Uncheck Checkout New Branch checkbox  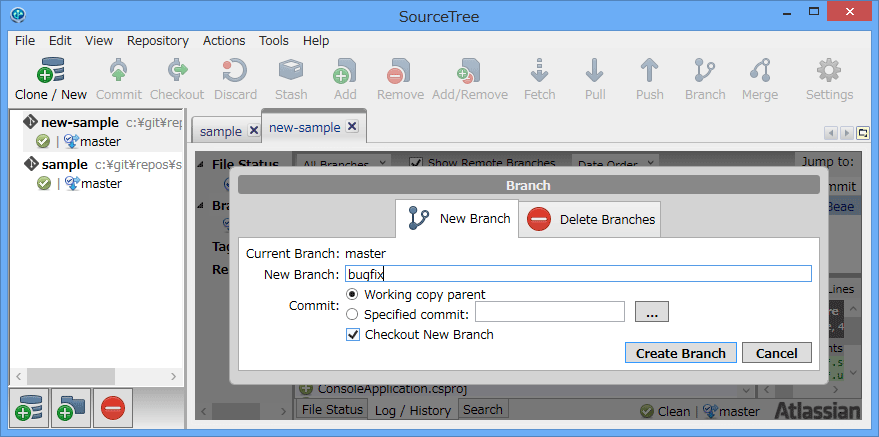(x=353, y=335)
